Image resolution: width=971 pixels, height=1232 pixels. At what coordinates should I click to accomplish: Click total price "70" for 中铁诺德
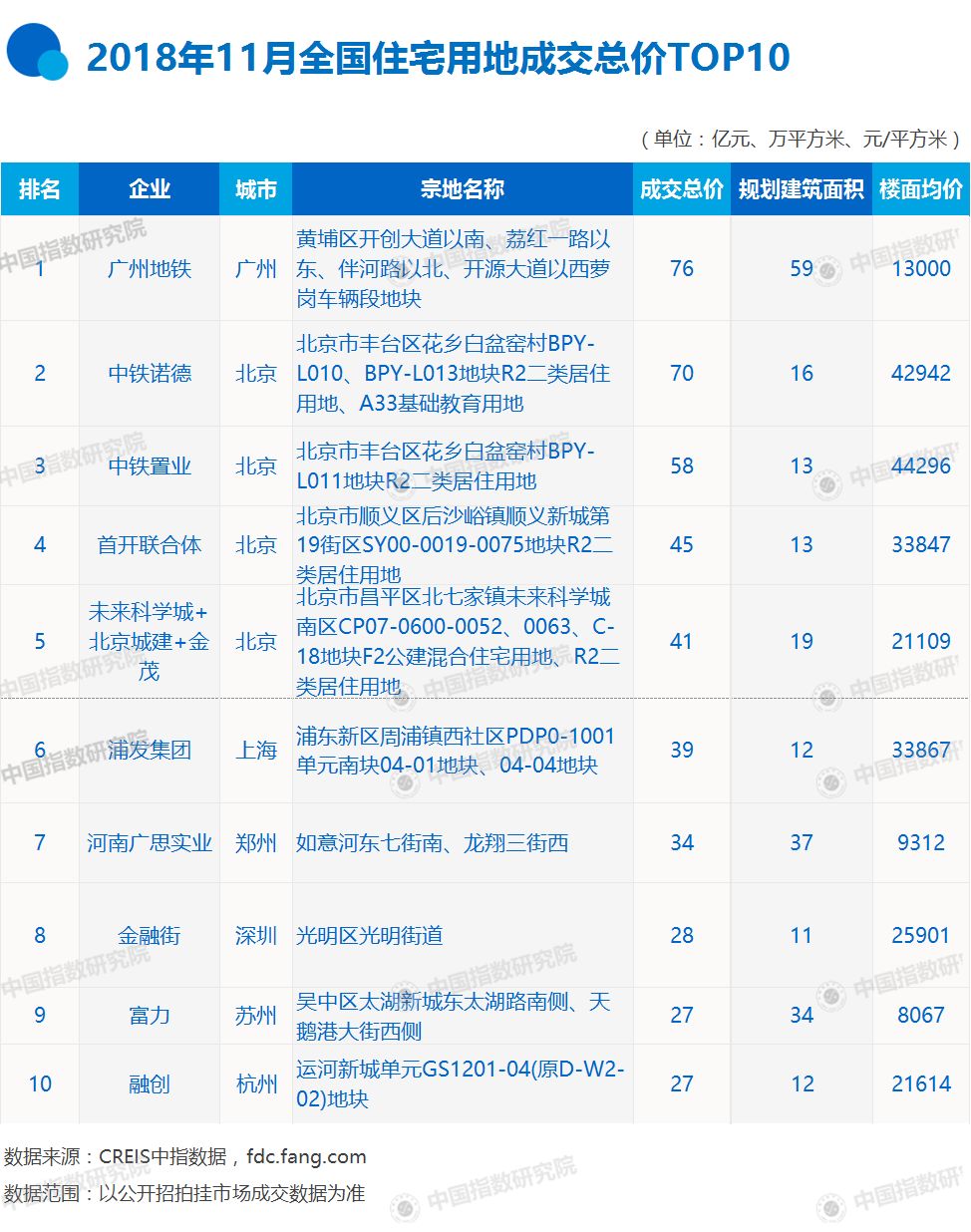point(682,374)
